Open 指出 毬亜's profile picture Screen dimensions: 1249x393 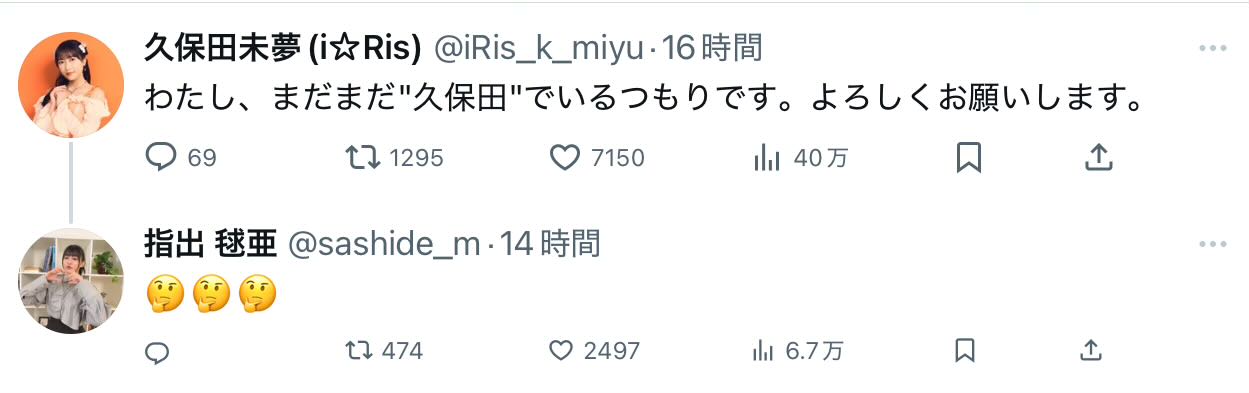(71, 281)
